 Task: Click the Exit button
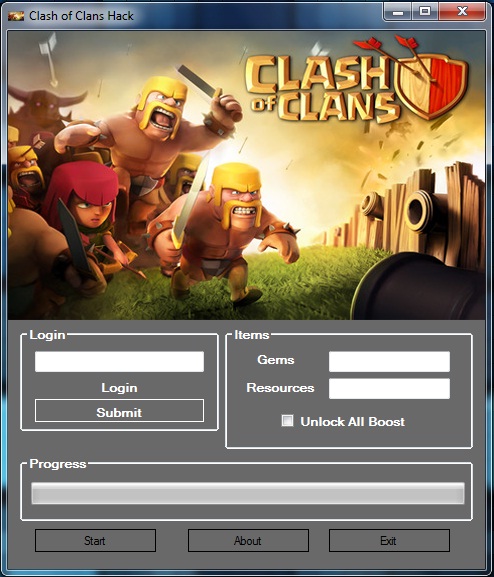click(x=389, y=541)
